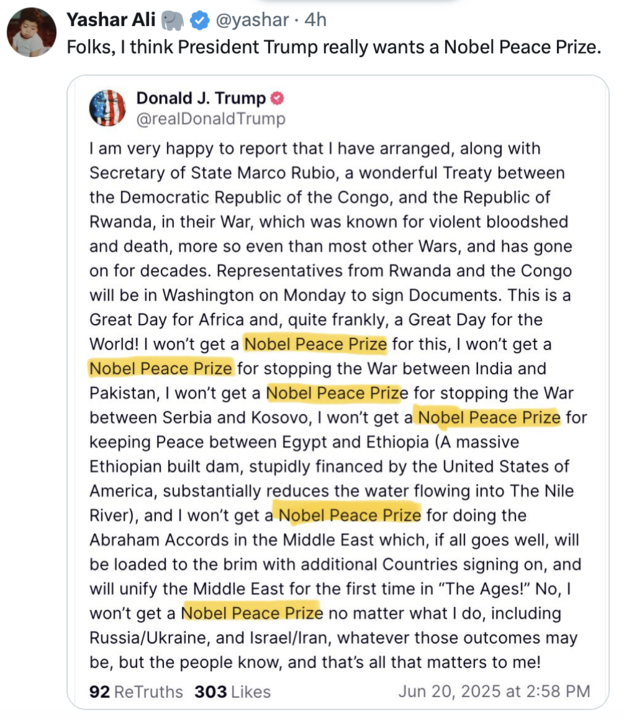
Task: Click highlighted "Nobel Peace Prize" before "for doing the"
Action: pyautogui.click(x=349, y=515)
